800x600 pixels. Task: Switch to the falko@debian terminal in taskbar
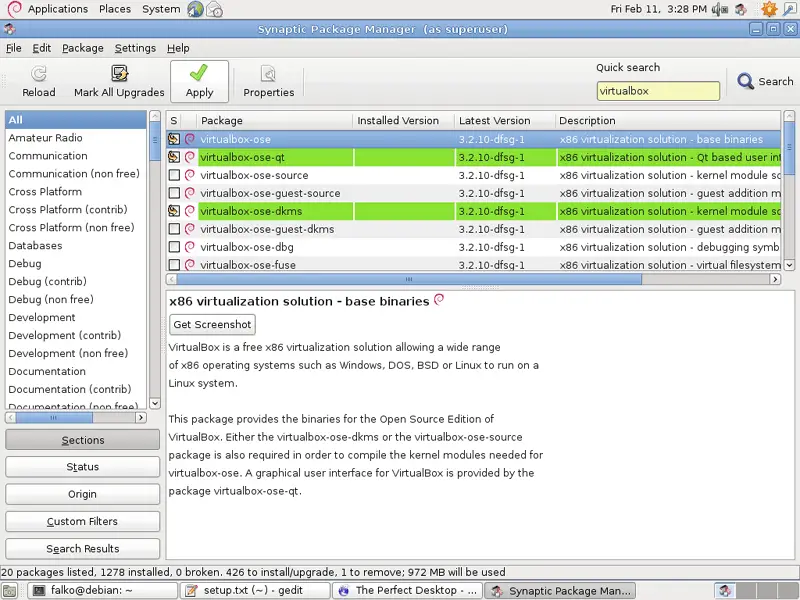(103, 590)
